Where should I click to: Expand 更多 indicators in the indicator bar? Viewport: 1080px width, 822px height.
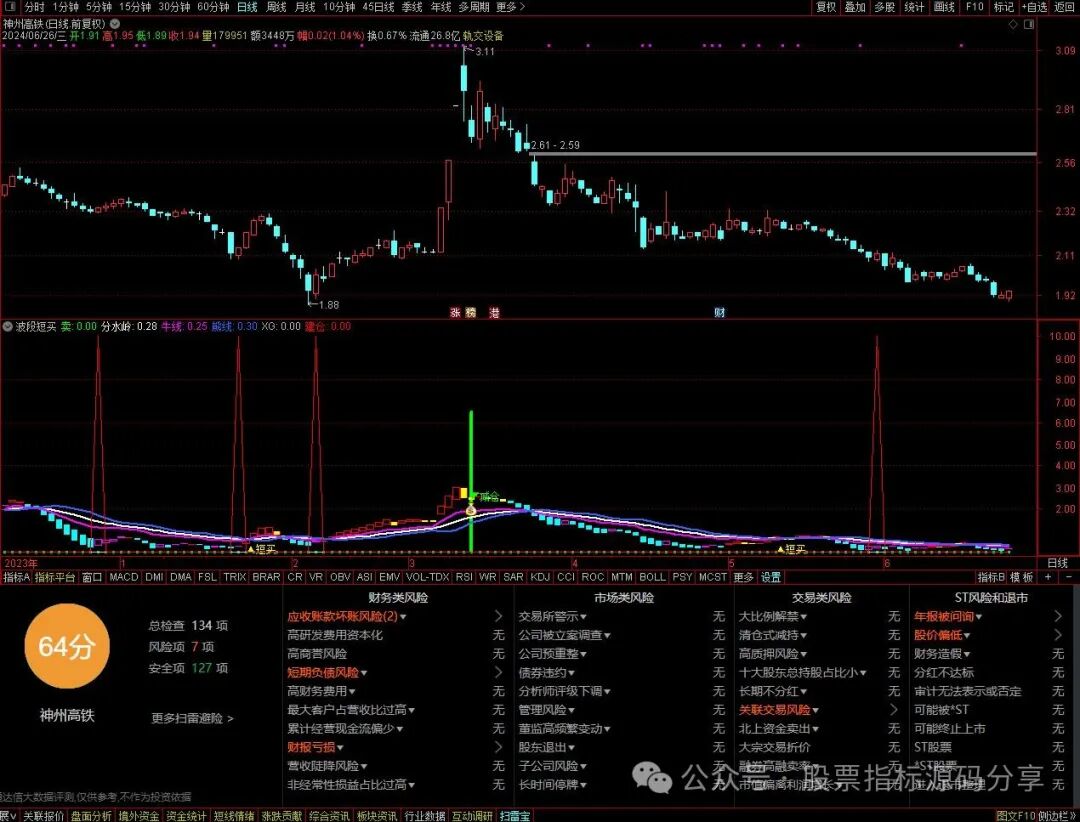[x=743, y=577]
